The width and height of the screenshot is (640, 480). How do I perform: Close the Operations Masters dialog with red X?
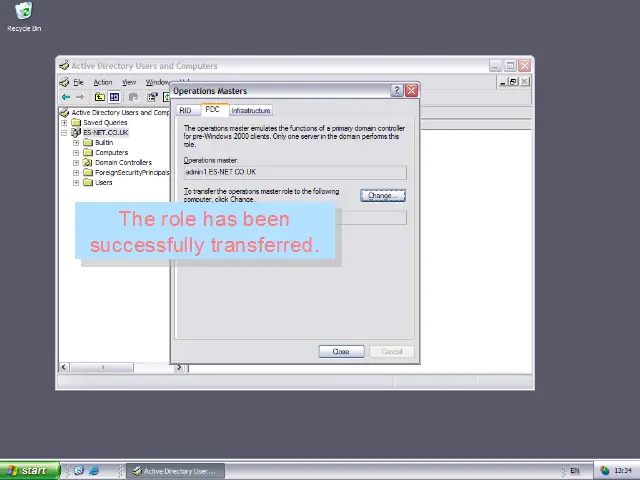(411, 91)
